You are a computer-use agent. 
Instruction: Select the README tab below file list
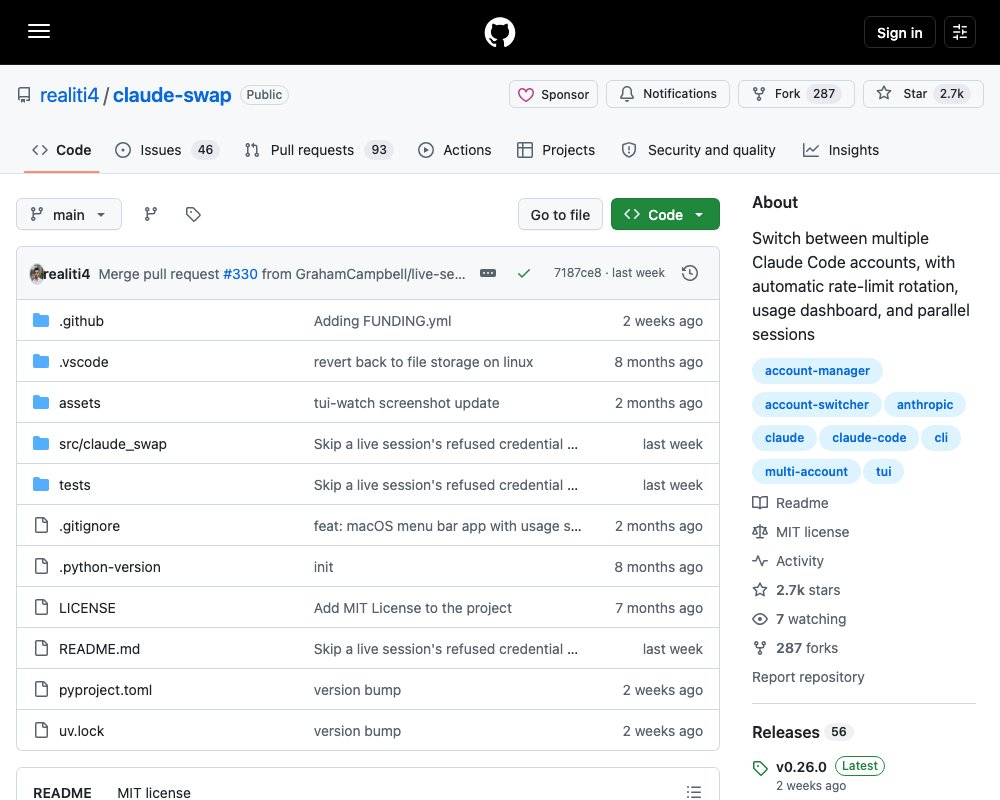pos(62,792)
